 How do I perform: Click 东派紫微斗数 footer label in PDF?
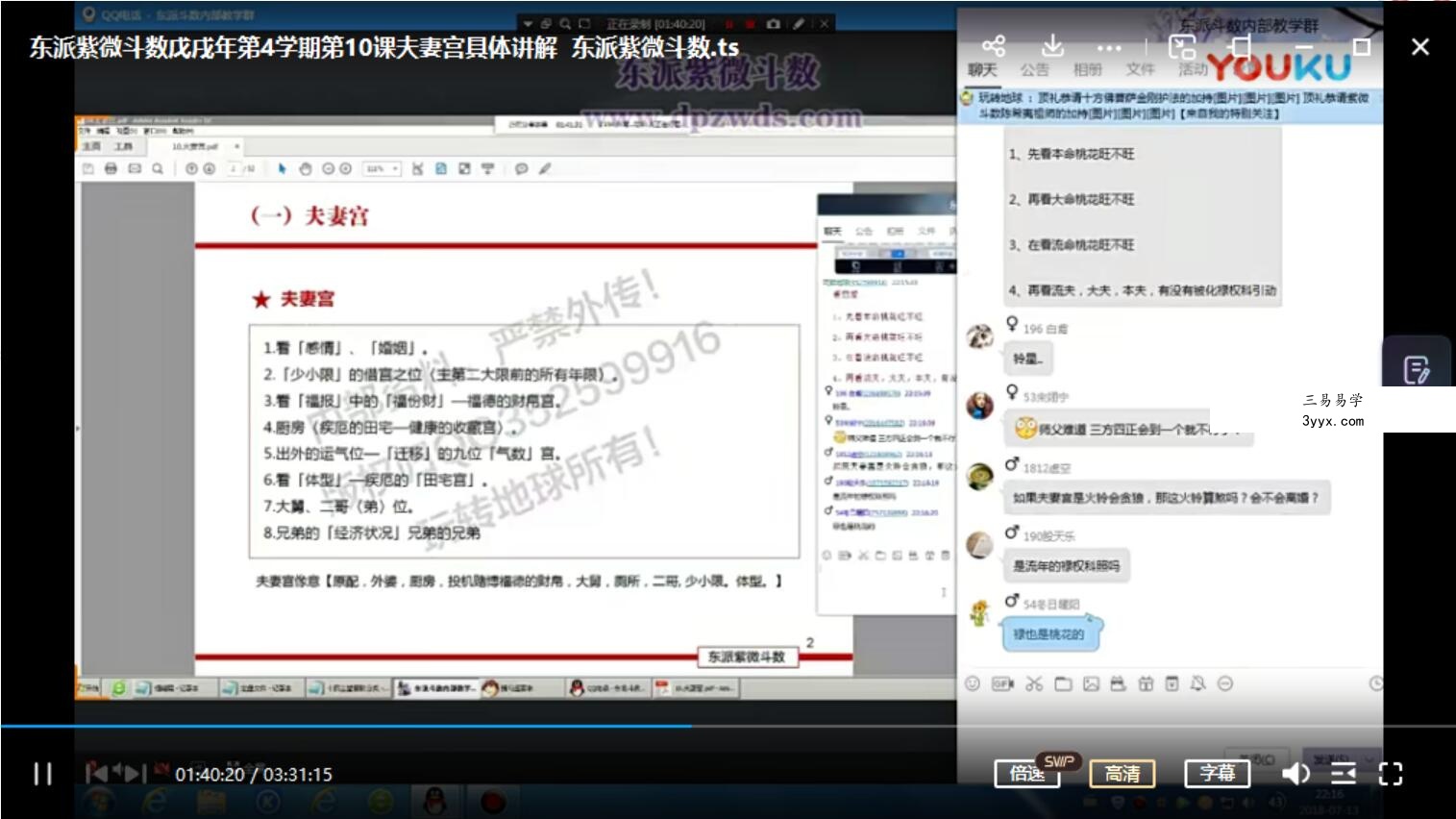748,657
